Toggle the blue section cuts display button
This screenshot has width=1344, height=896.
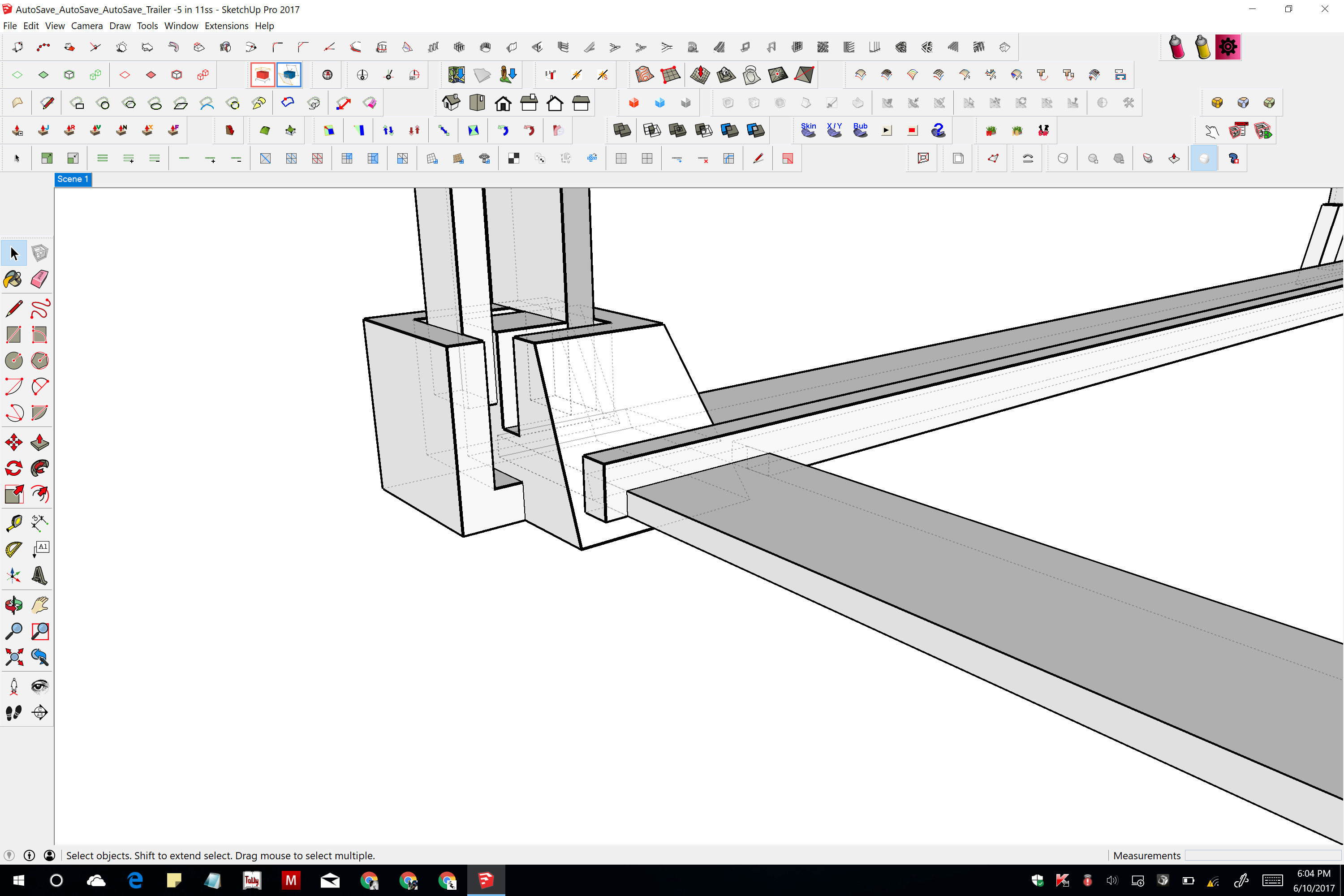289,75
